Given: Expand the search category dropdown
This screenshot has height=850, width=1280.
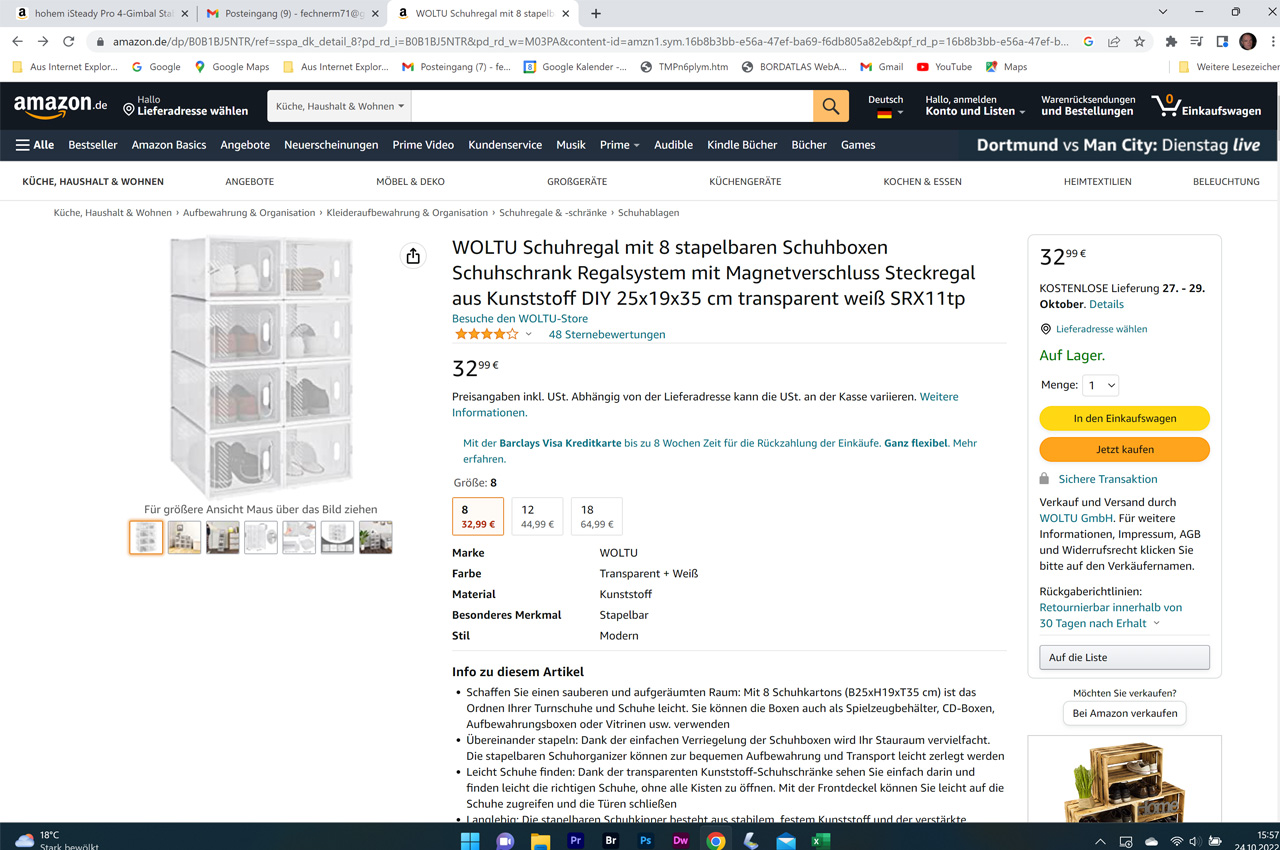Looking at the screenshot, I should pyautogui.click(x=340, y=106).
